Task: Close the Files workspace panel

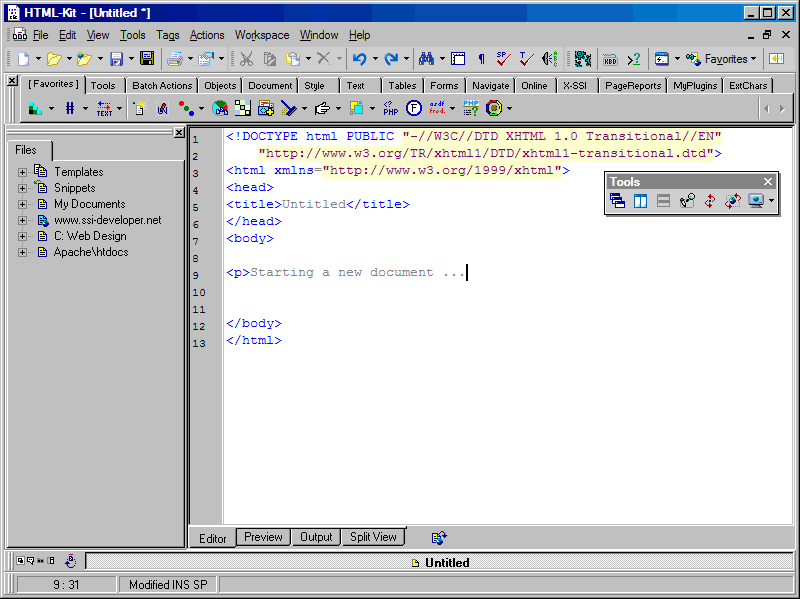Action: pyautogui.click(x=179, y=133)
